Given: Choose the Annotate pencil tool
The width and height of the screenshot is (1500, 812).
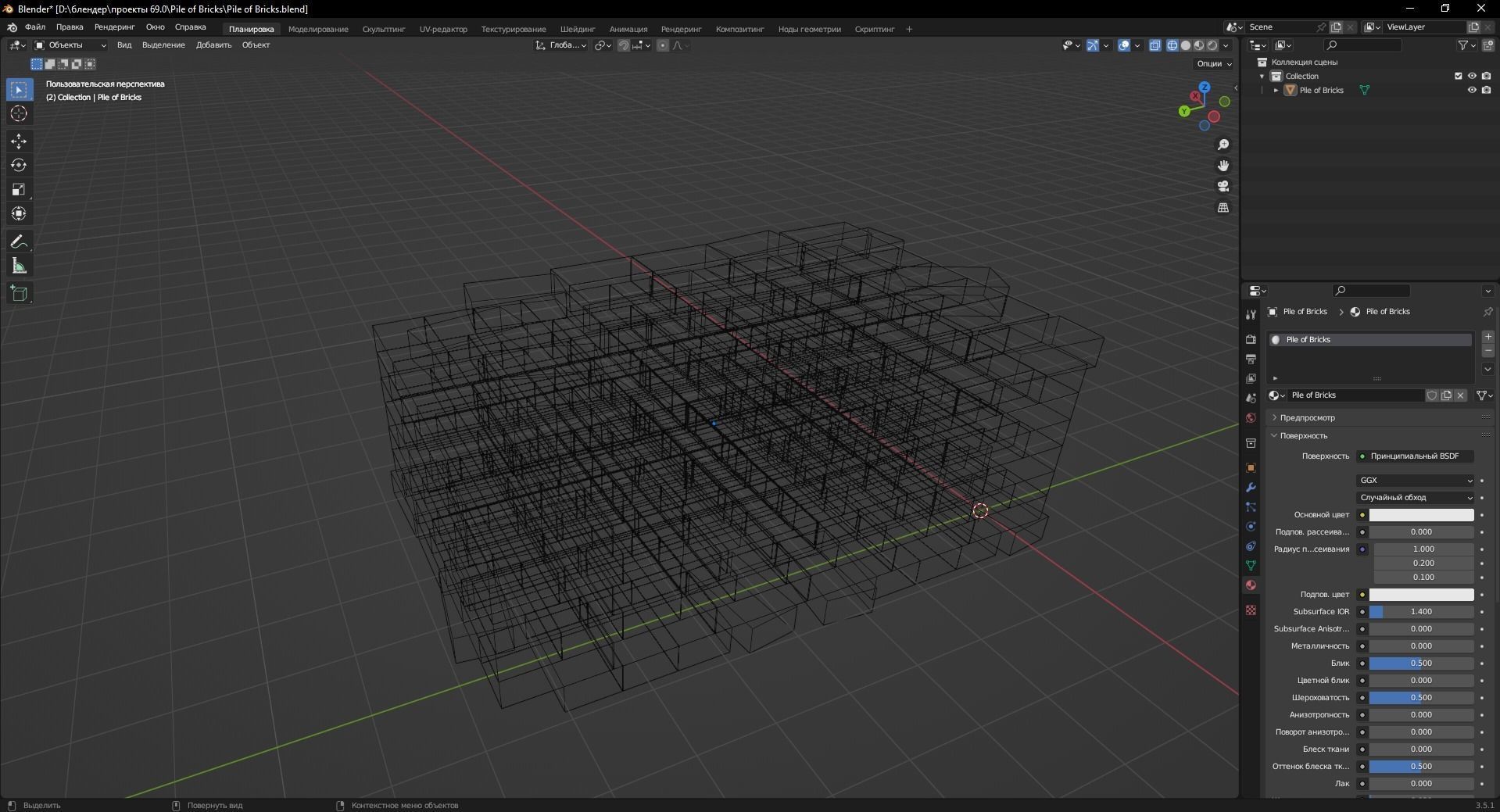Looking at the screenshot, I should [19, 242].
